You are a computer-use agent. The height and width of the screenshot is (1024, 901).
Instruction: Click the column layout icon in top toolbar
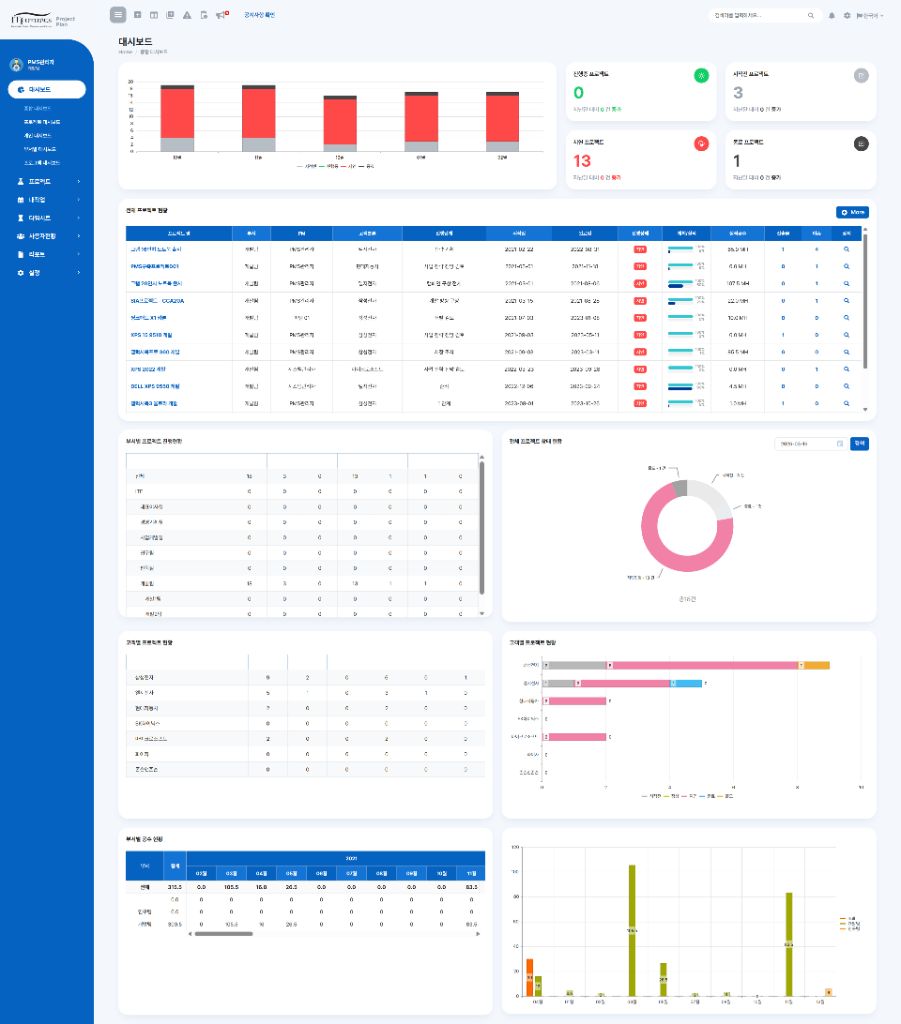(154, 14)
